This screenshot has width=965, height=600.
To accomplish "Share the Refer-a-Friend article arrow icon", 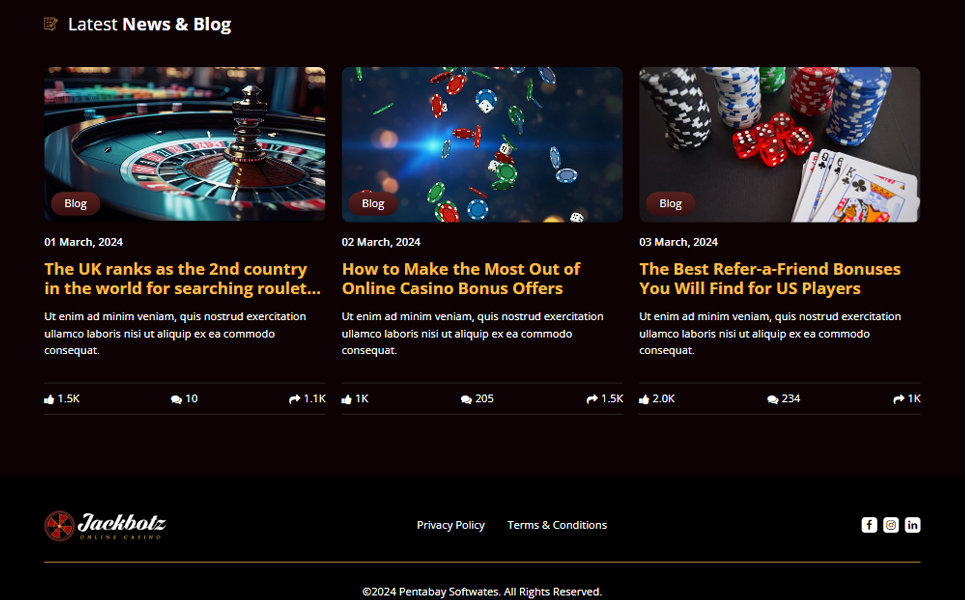I will point(899,399).
